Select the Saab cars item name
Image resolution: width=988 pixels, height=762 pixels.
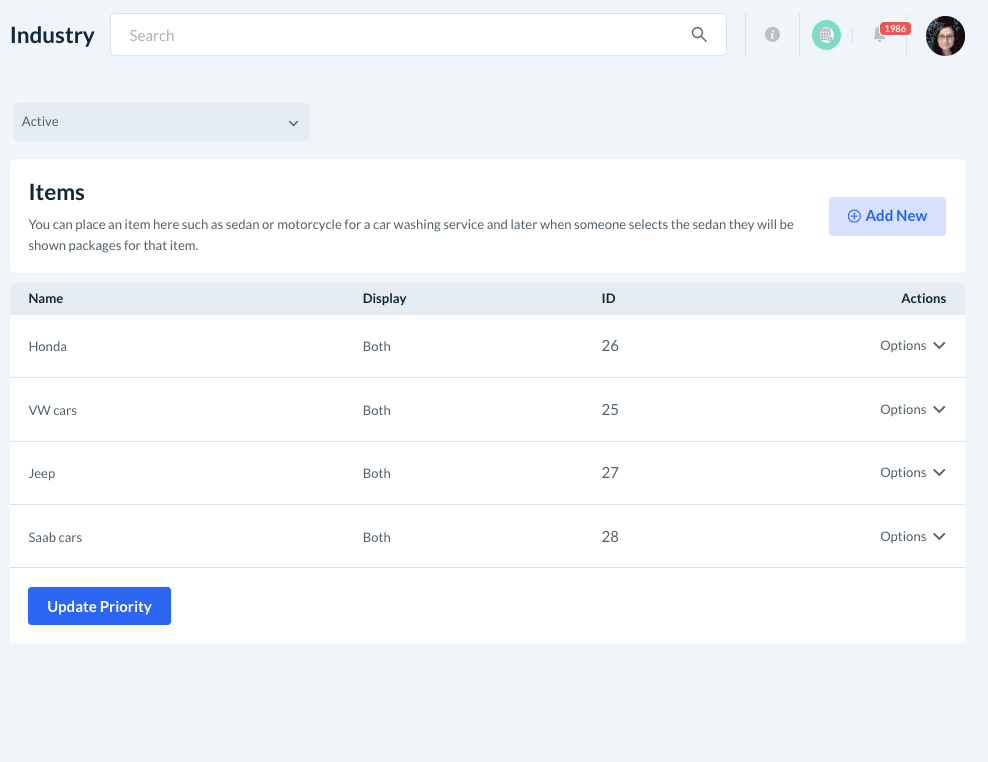coord(55,538)
